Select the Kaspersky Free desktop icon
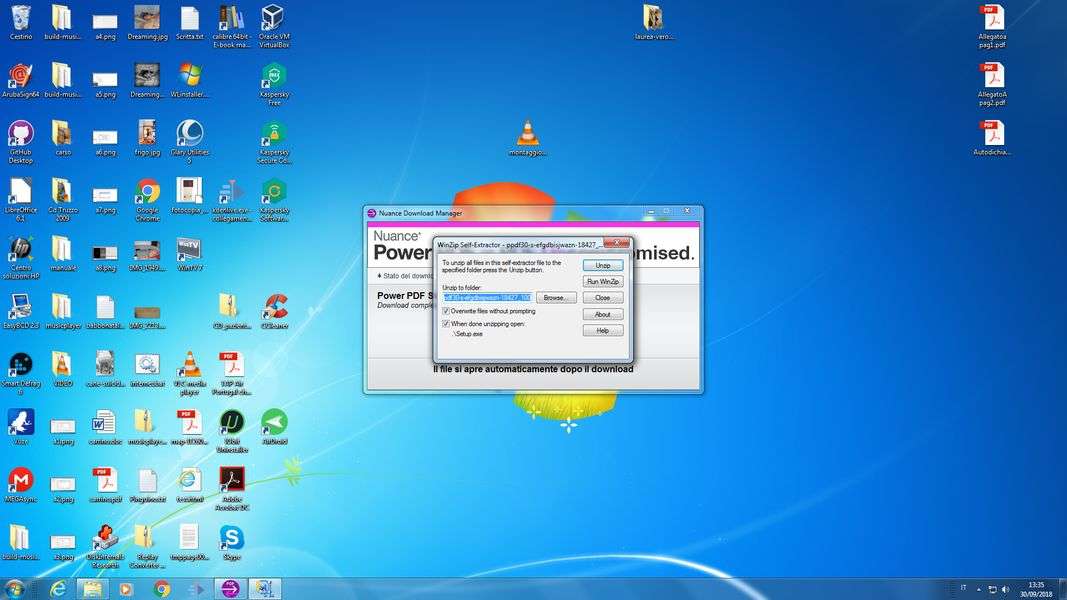The image size is (1067, 600). click(274, 84)
